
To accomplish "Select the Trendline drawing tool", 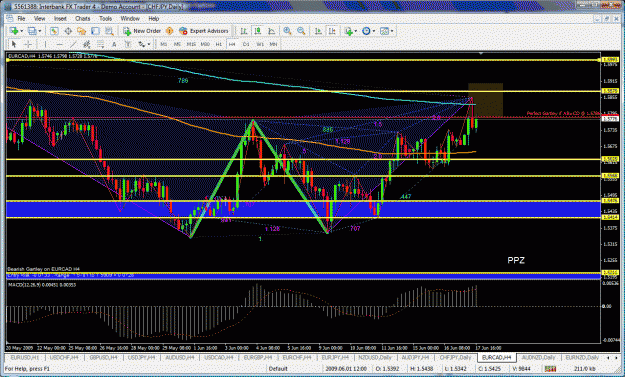I will (x=73, y=44).
